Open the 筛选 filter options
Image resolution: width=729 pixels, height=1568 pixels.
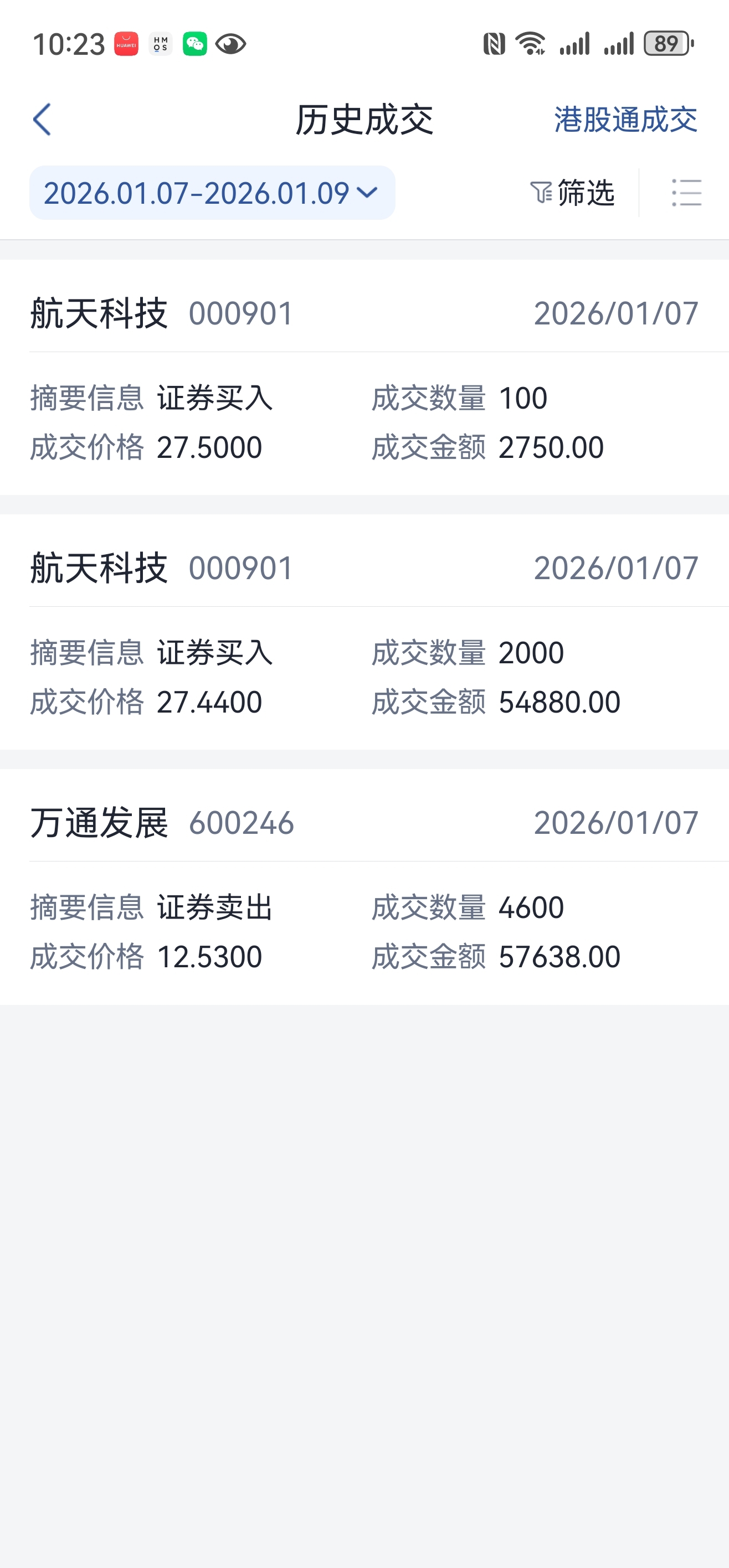point(572,193)
